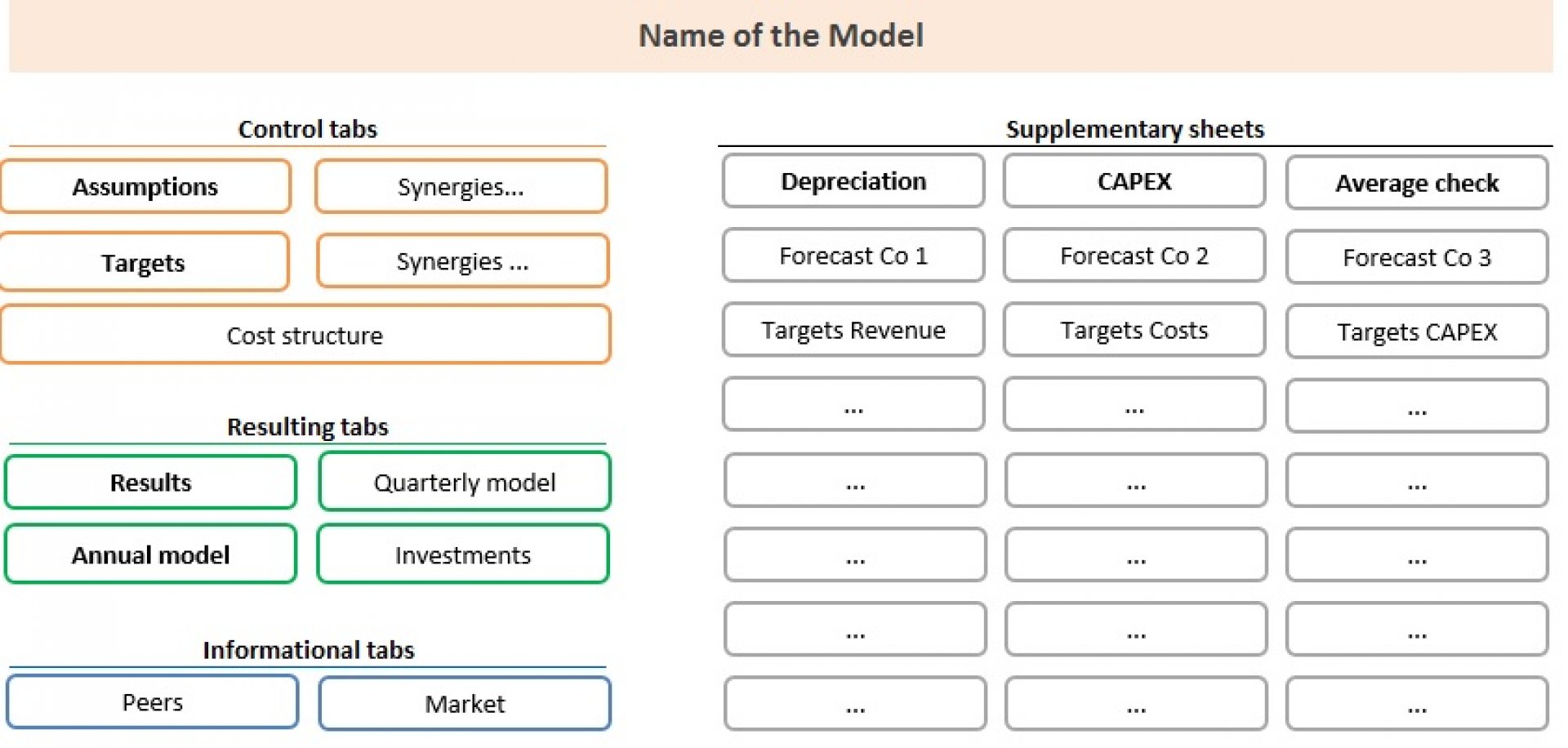1568x748 pixels.
Task: Select the CAPEX sheet button
Action: (x=1134, y=181)
